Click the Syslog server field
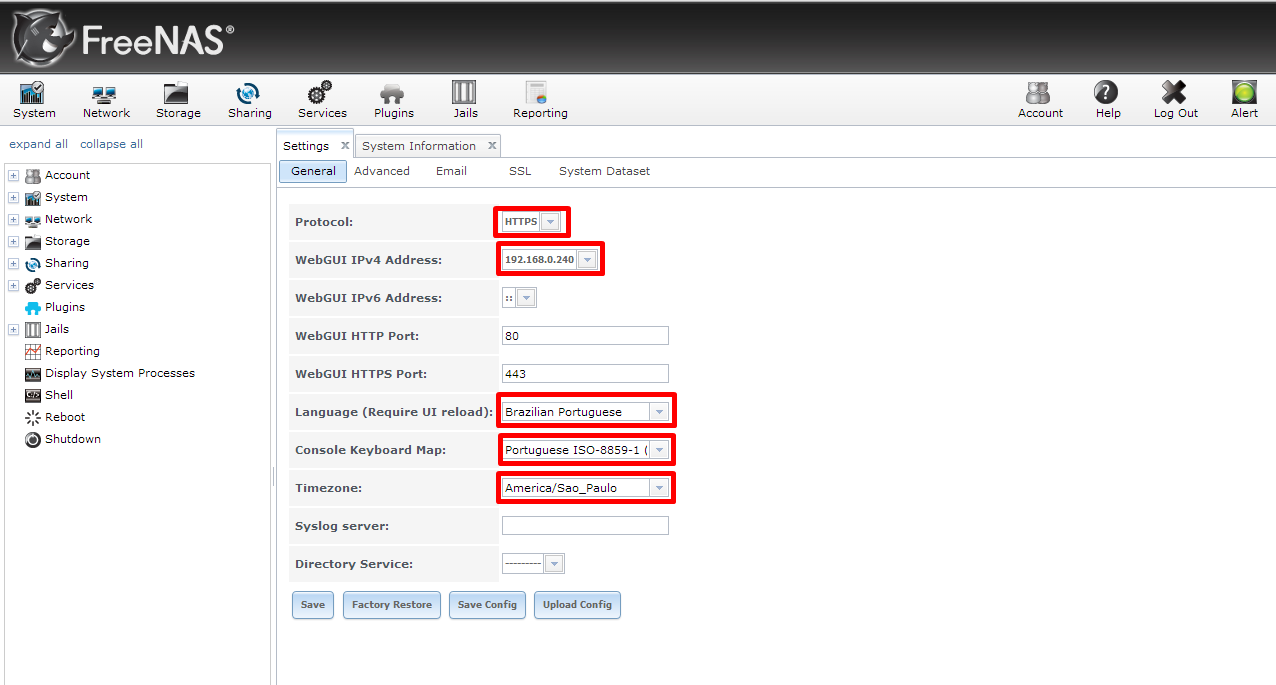The width and height of the screenshot is (1276, 685). (585, 526)
